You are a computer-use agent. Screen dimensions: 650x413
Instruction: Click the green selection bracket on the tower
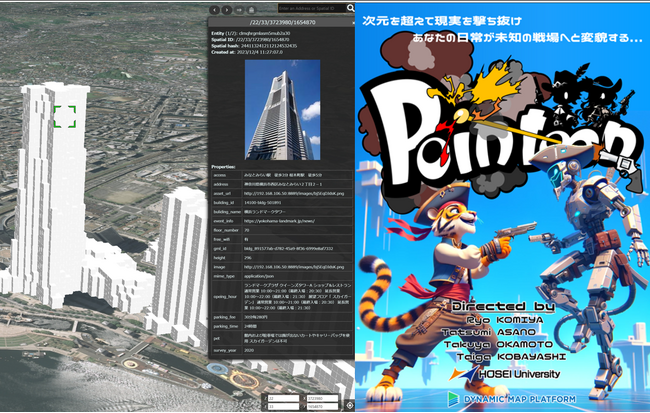click(x=65, y=117)
